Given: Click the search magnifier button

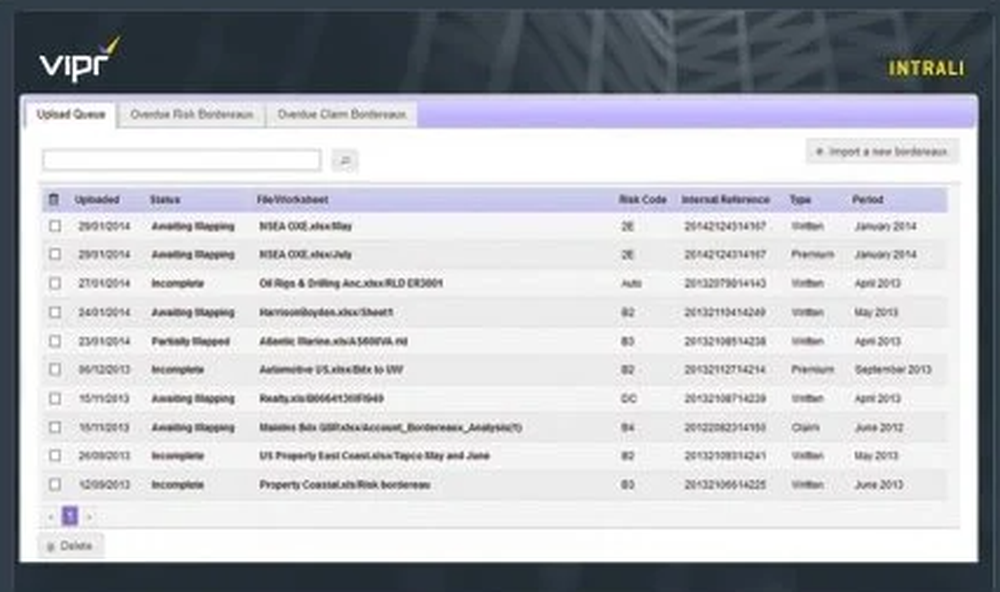Looking at the screenshot, I should [x=344, y=161].
